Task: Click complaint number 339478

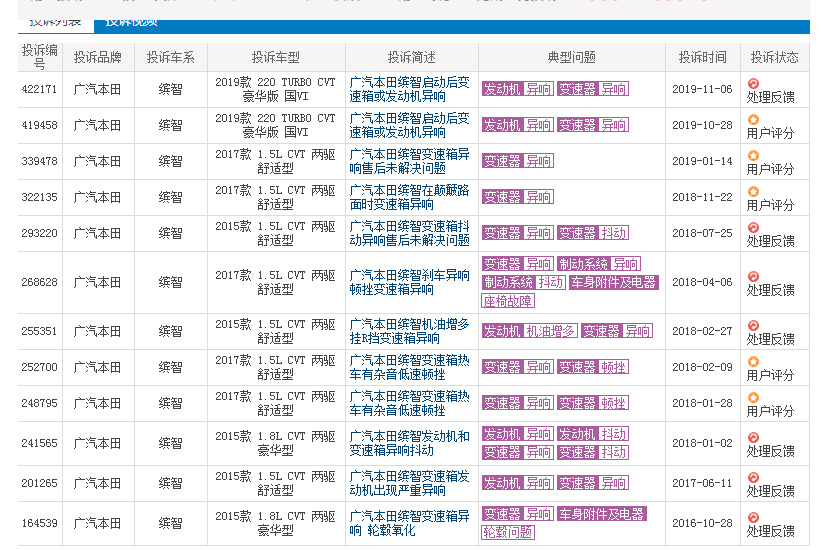Action: point(39,161)
